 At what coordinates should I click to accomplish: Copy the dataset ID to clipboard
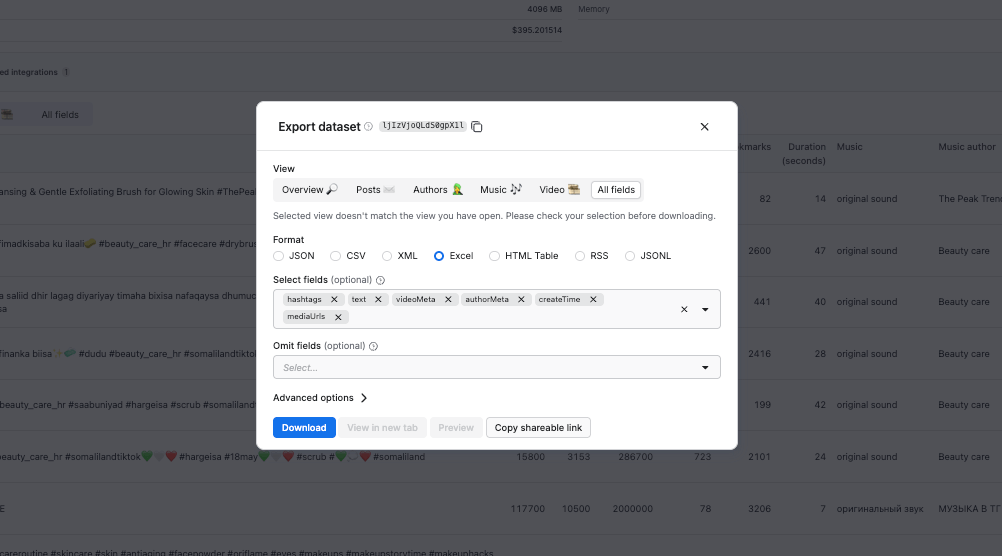tap(477, 127)
